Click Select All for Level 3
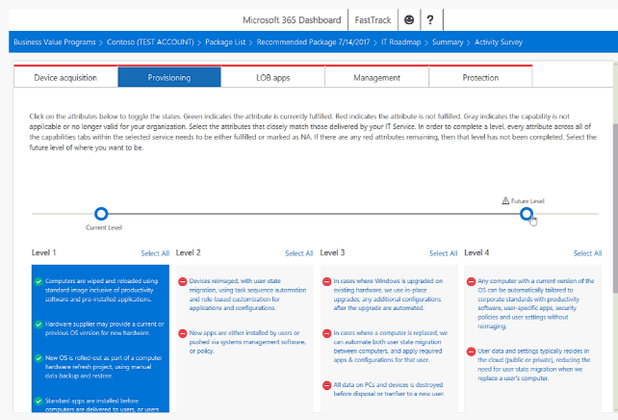 (x=443, y=253)
